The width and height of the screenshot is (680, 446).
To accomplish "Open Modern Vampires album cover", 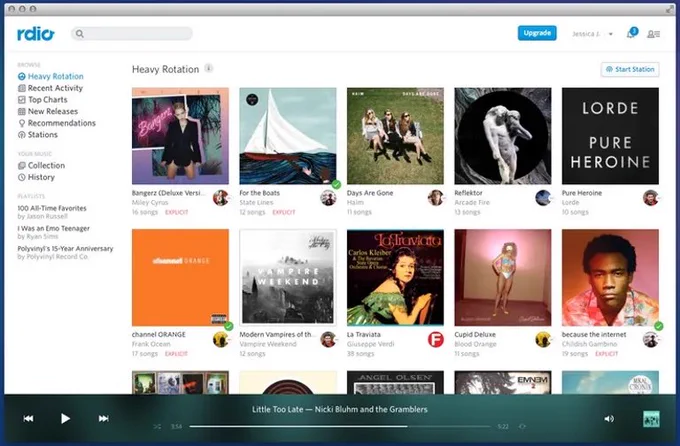I will 288,278.
